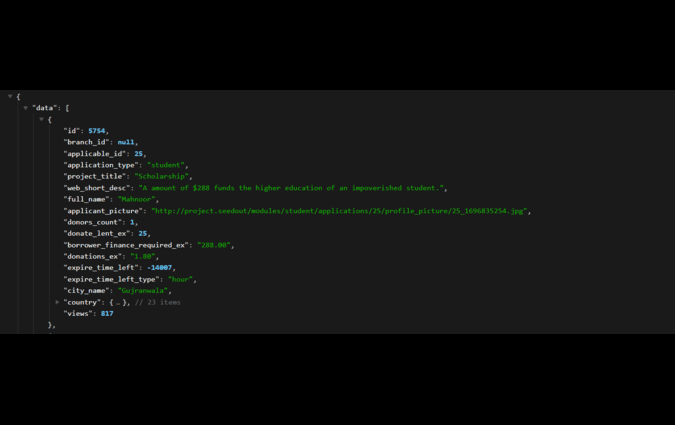Viewport: 675px width, 425px height.
Task: Collapse the "data" array triangle
Action: click(26, 108)
